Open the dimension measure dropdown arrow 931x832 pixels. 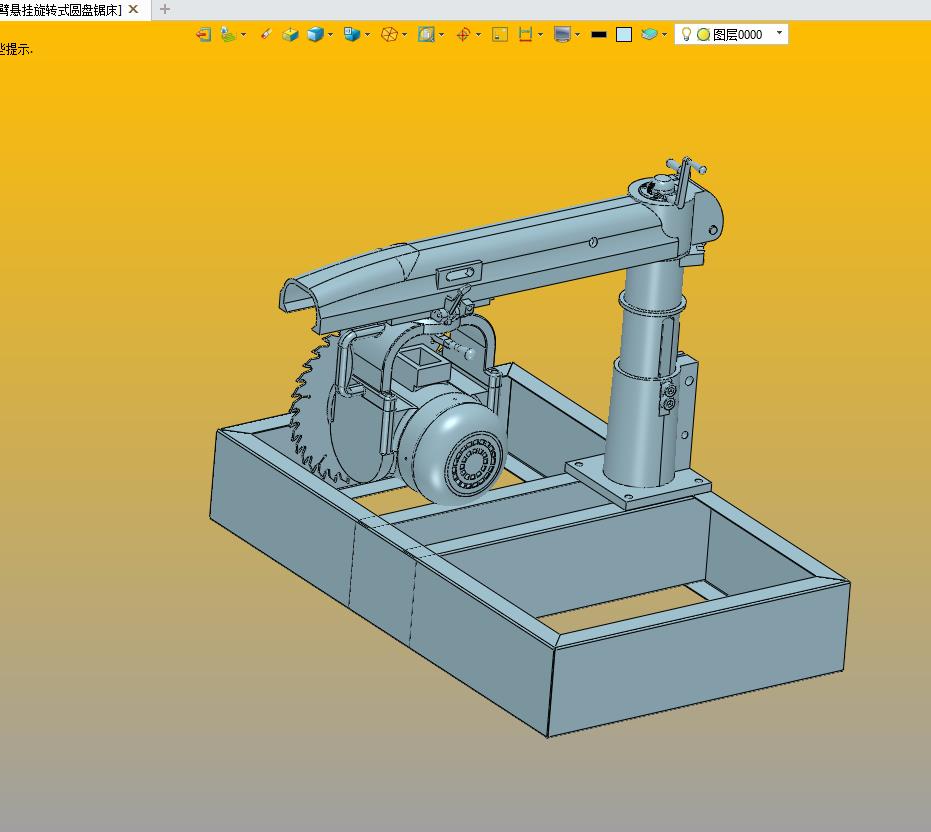[540, 34]
